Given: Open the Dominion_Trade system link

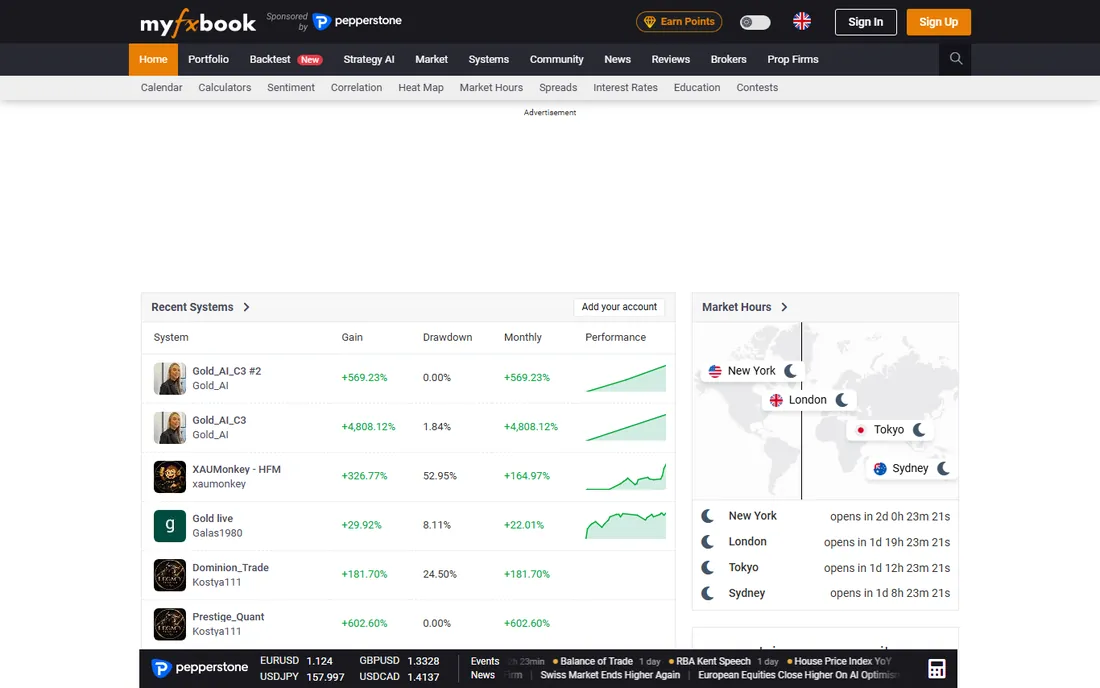Looking at the screenshot, I should (x=231, y=567).
